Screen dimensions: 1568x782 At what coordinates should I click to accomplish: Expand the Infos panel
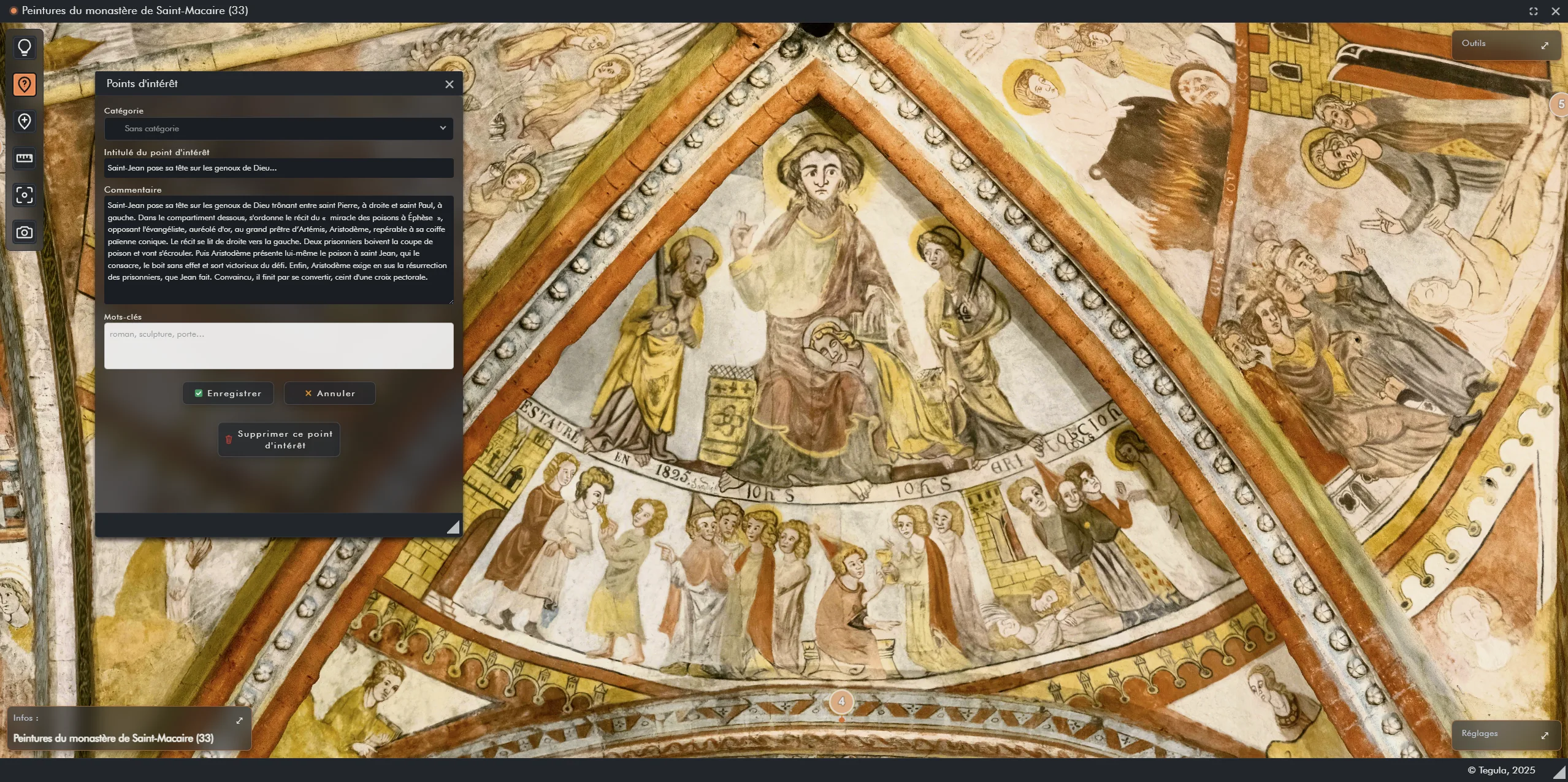coord(240,720)
